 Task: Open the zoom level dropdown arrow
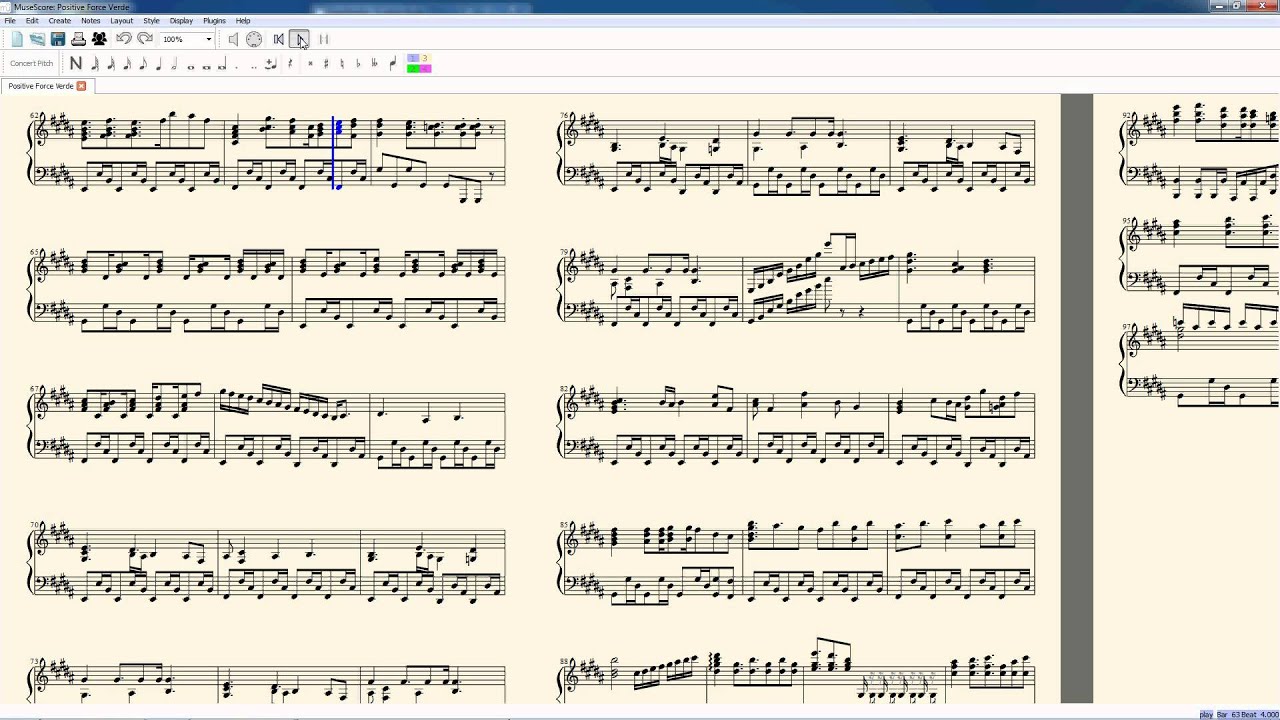[x=208, y=39]
